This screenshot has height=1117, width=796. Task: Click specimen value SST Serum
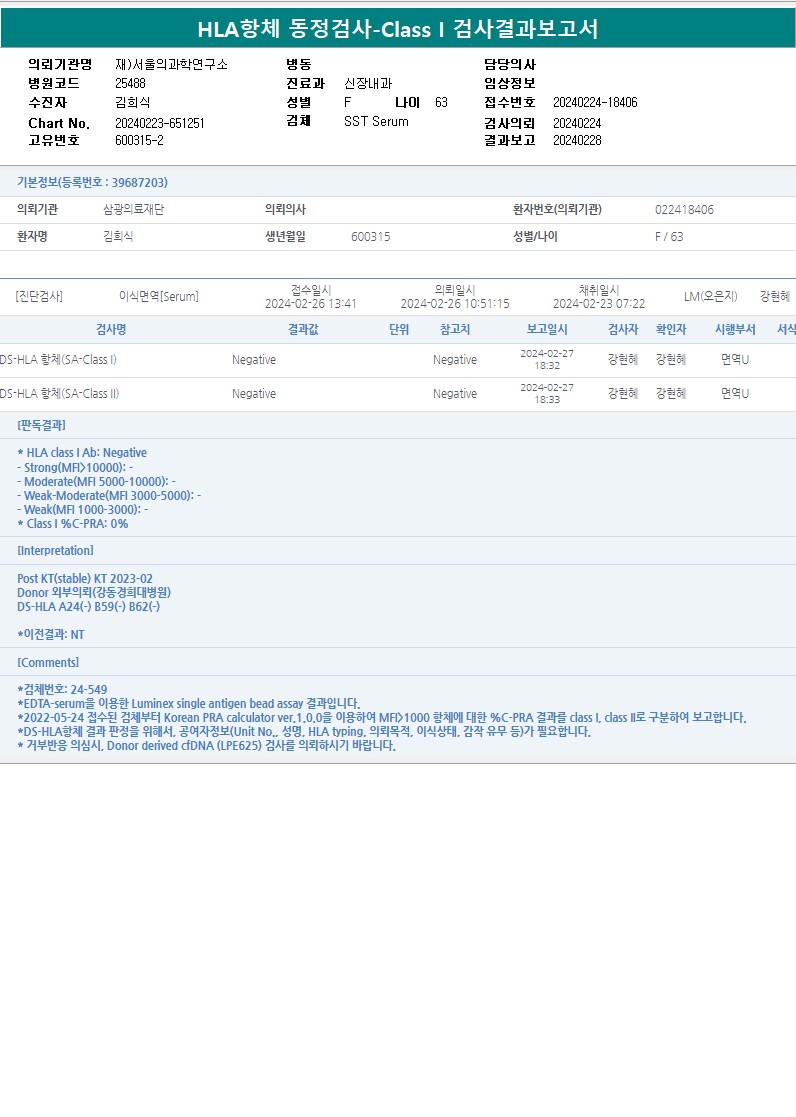[x=376, y=121]
